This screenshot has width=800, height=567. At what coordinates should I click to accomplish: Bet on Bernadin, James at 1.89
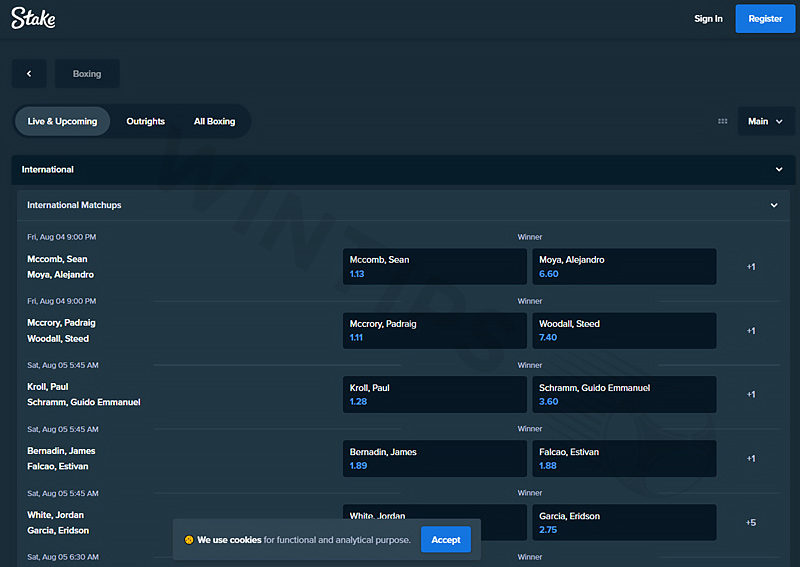[435, 459]
